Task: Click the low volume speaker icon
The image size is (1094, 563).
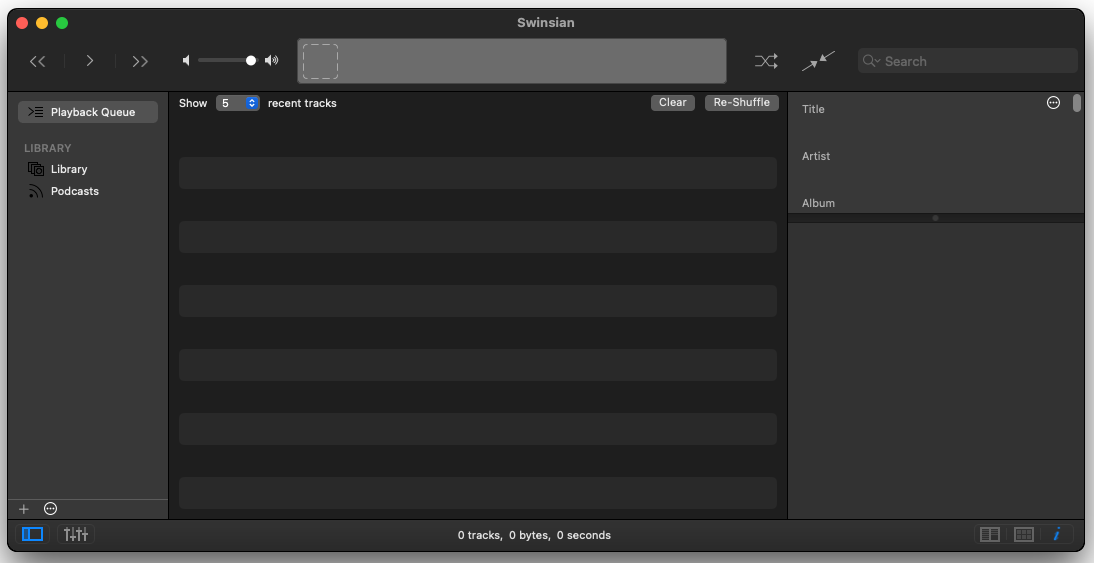Action: pyautogui.click(x=186, y=61)
